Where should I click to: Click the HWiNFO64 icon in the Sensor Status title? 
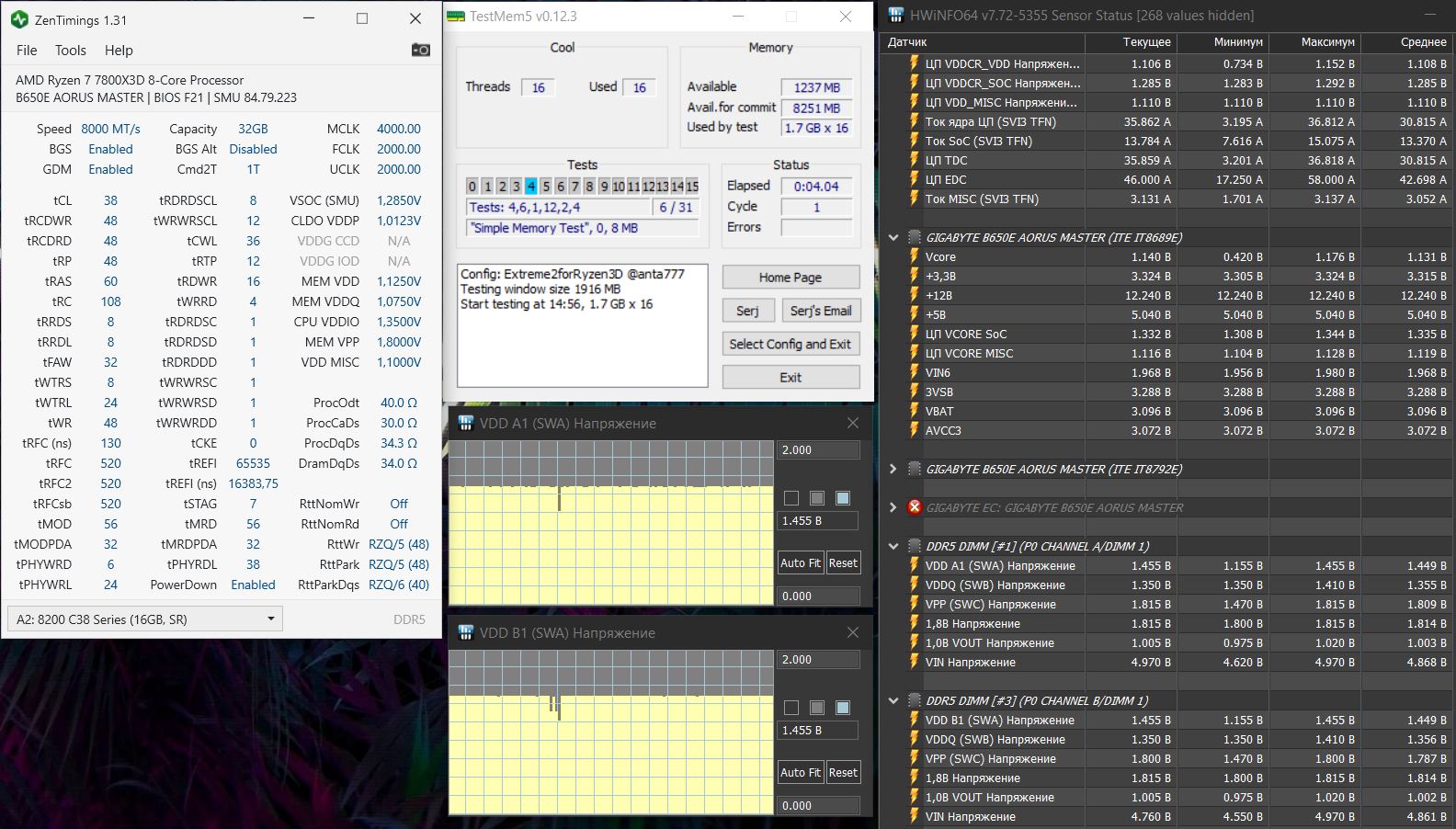895,15
